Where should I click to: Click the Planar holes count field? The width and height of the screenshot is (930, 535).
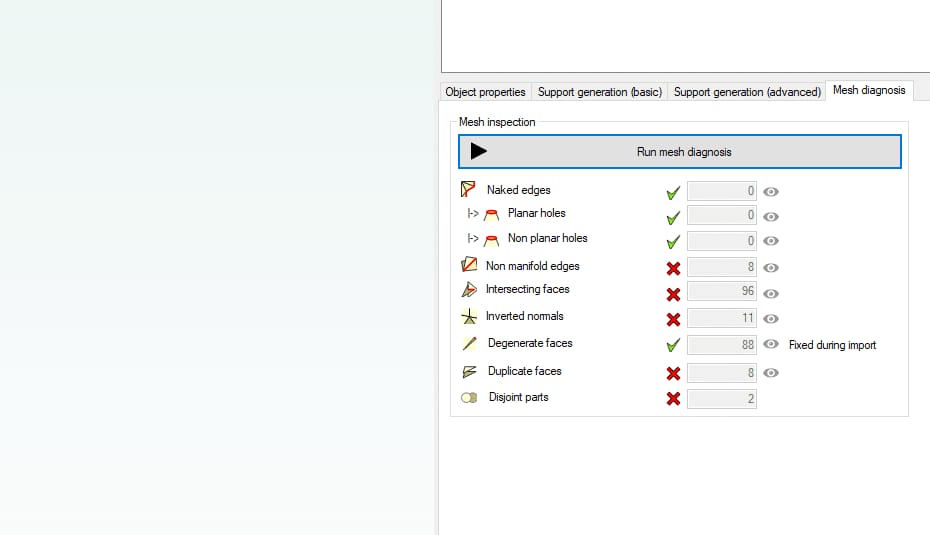[x=722, y=215]
